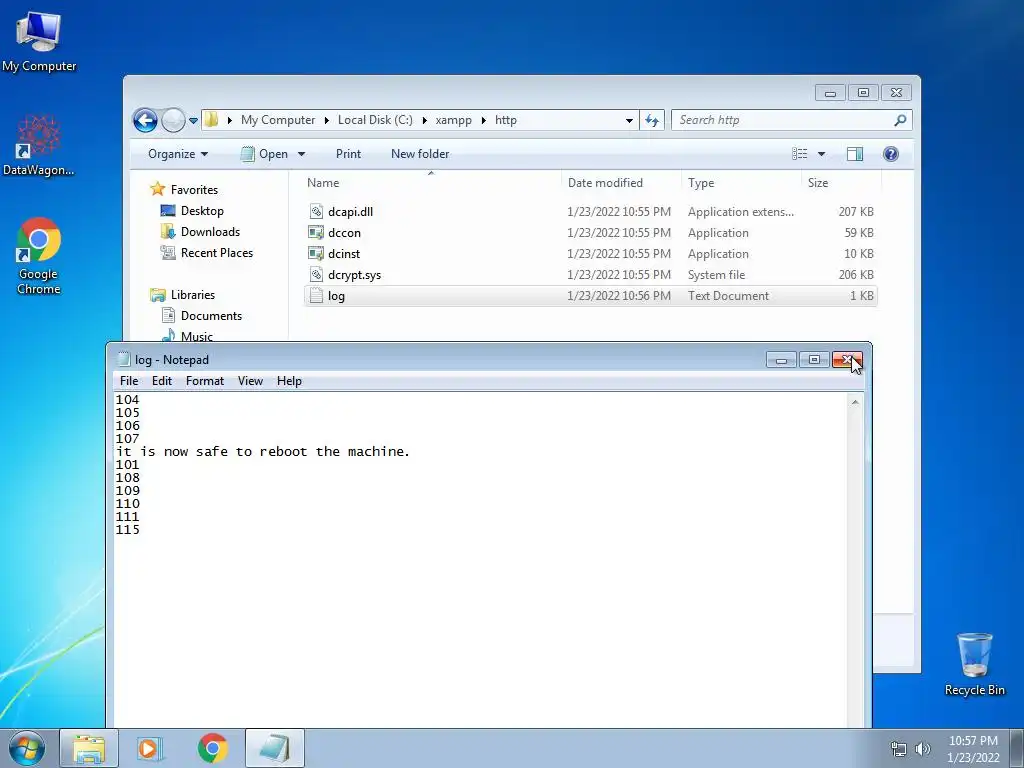
Task: Open the My Computer desktop icon
Action: (39, 41)
